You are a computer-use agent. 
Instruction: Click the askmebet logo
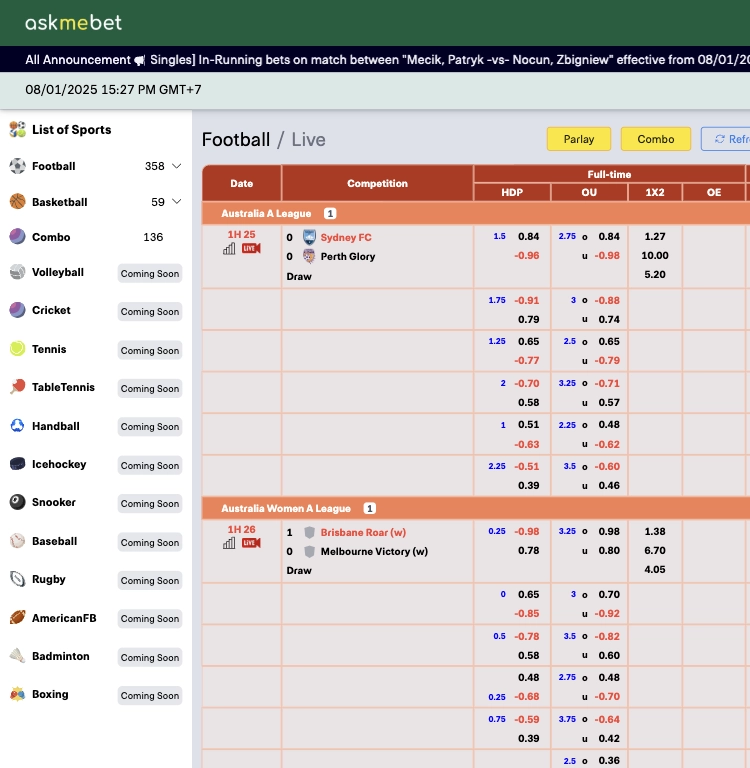73,23
